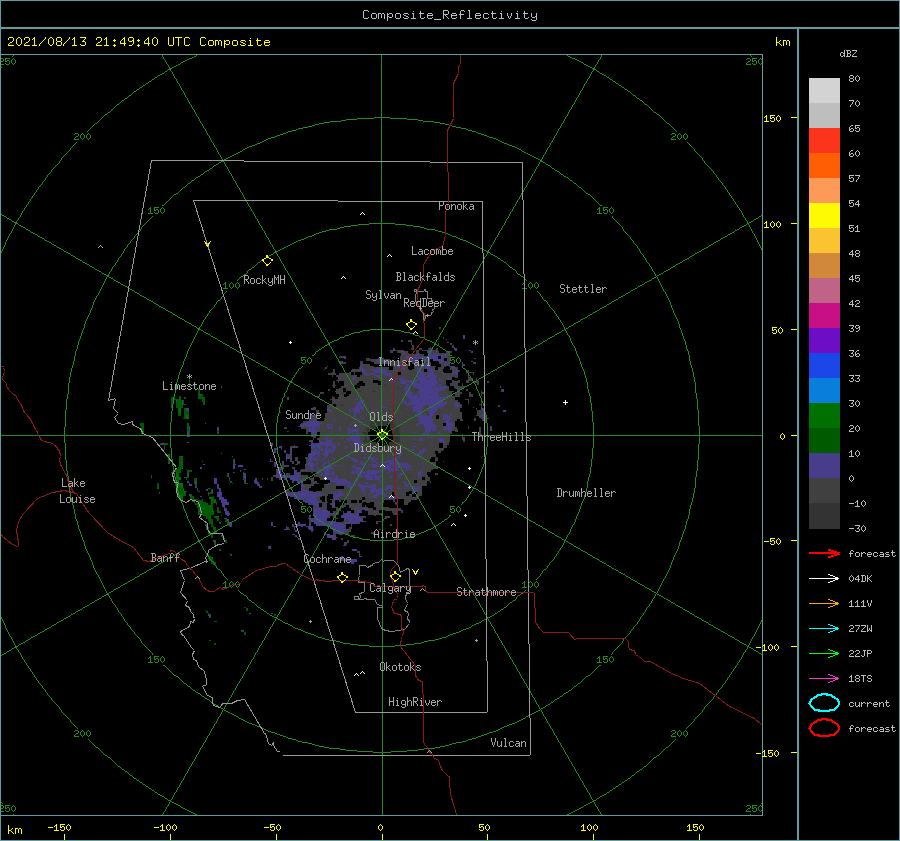Click the Sundre town label

tap(303, 414)
